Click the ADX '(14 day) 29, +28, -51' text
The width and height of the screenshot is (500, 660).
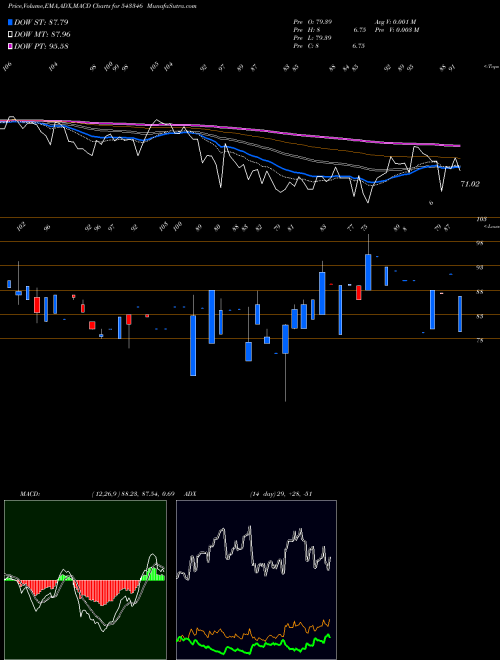281,493
